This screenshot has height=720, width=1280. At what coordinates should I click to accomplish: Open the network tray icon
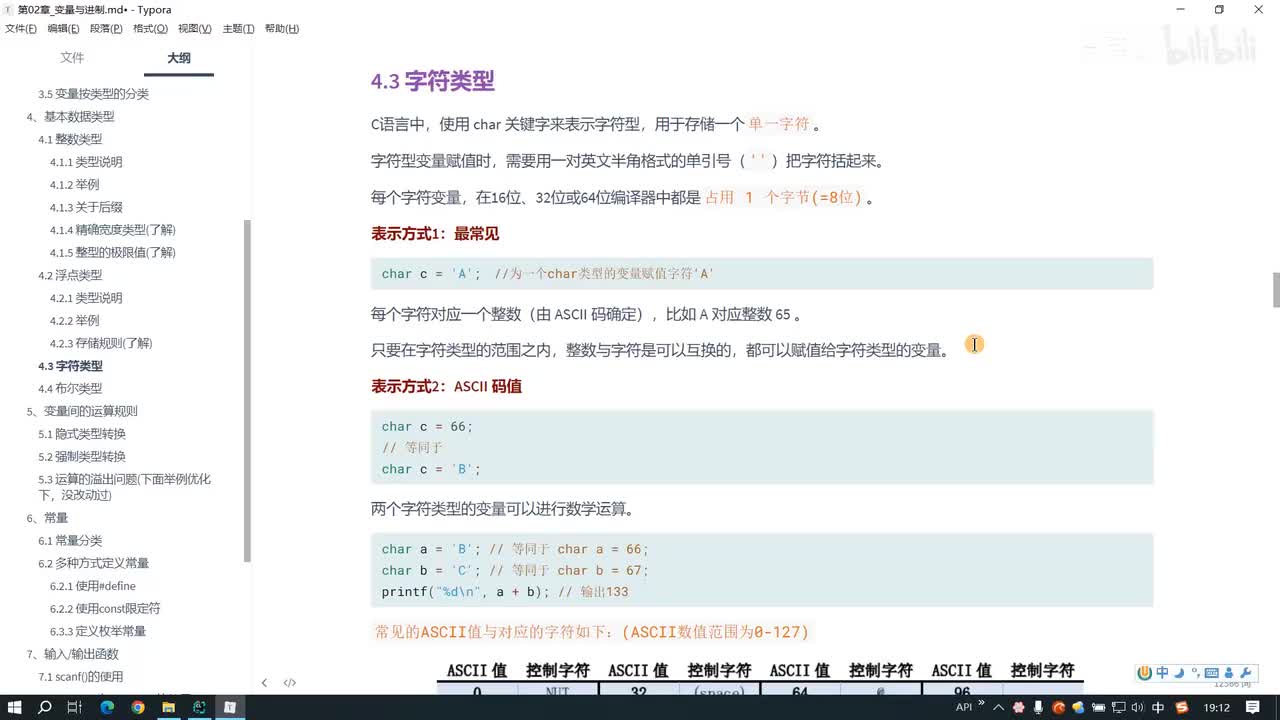click(x=1119, y=708)
